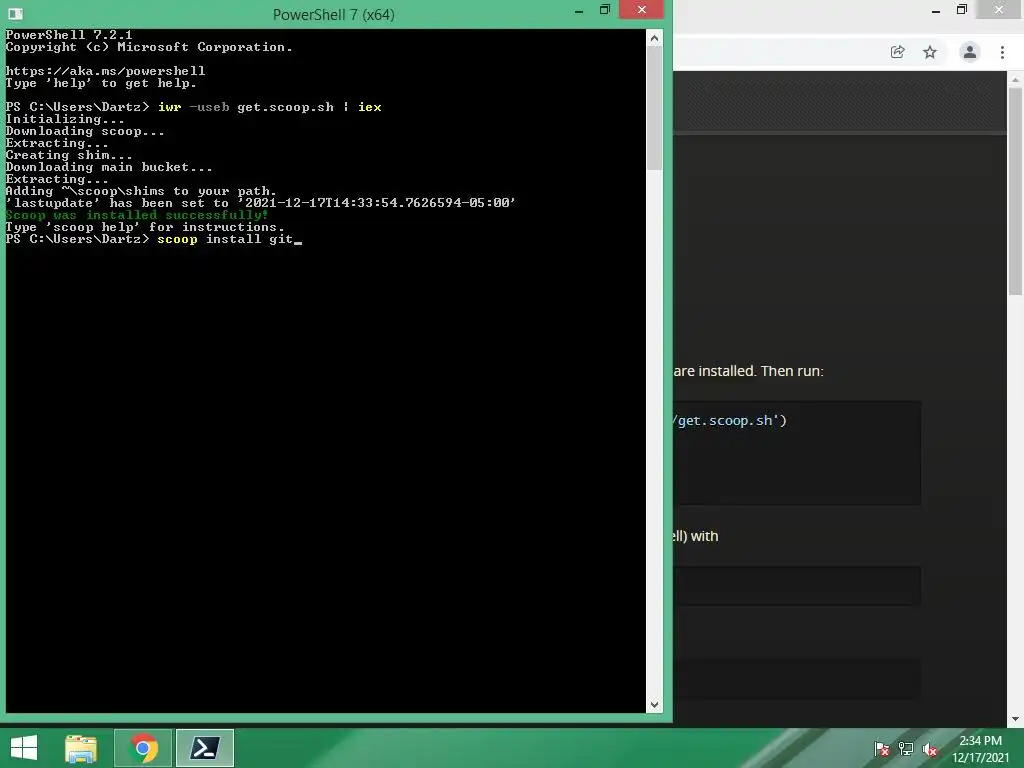The width and height of the screenshot is (1024, 768).
Task: Click the 'Scoop was installed successfully!' line
Action: pos(136,215)
